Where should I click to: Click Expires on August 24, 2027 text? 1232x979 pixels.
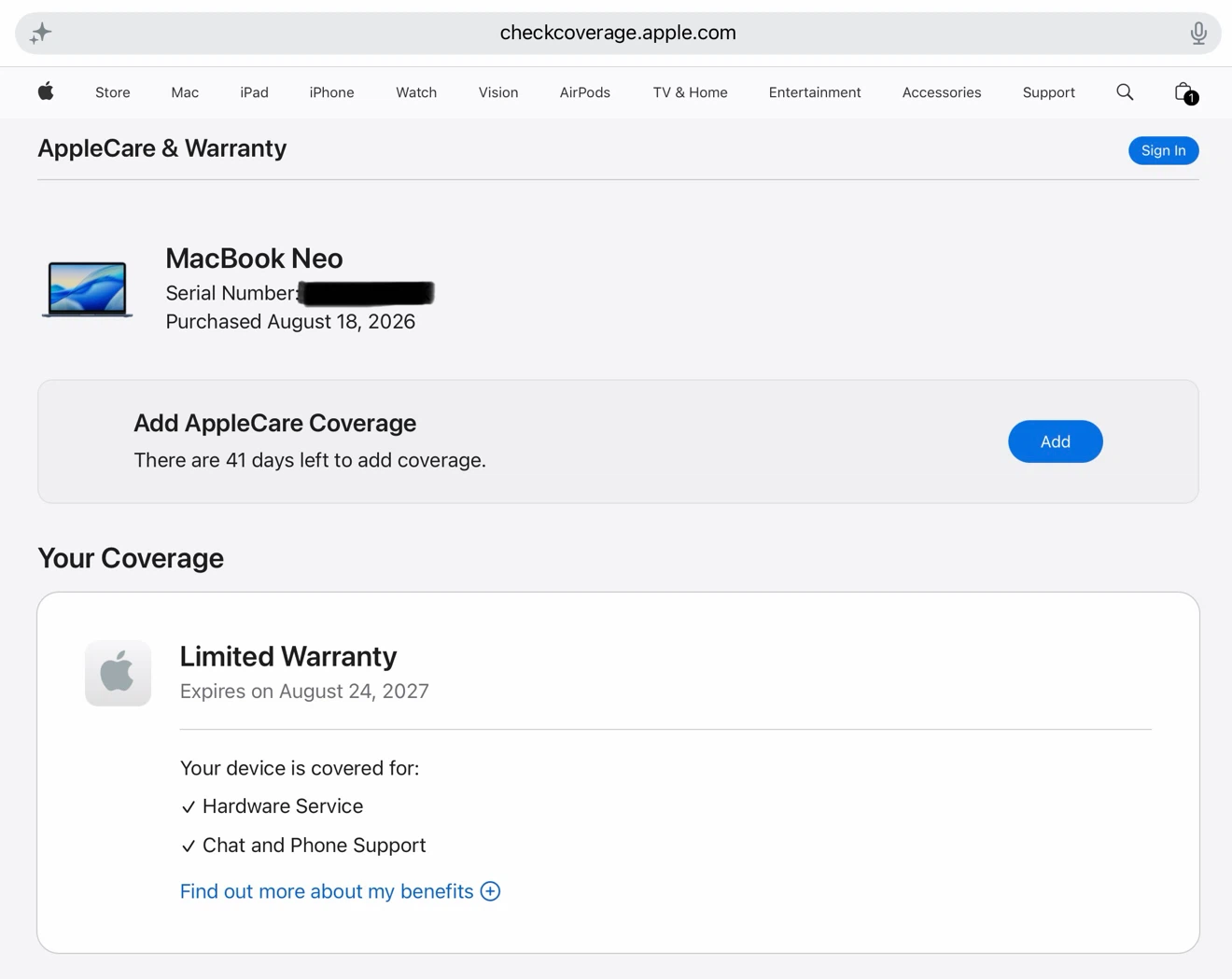tap(304, 692)
